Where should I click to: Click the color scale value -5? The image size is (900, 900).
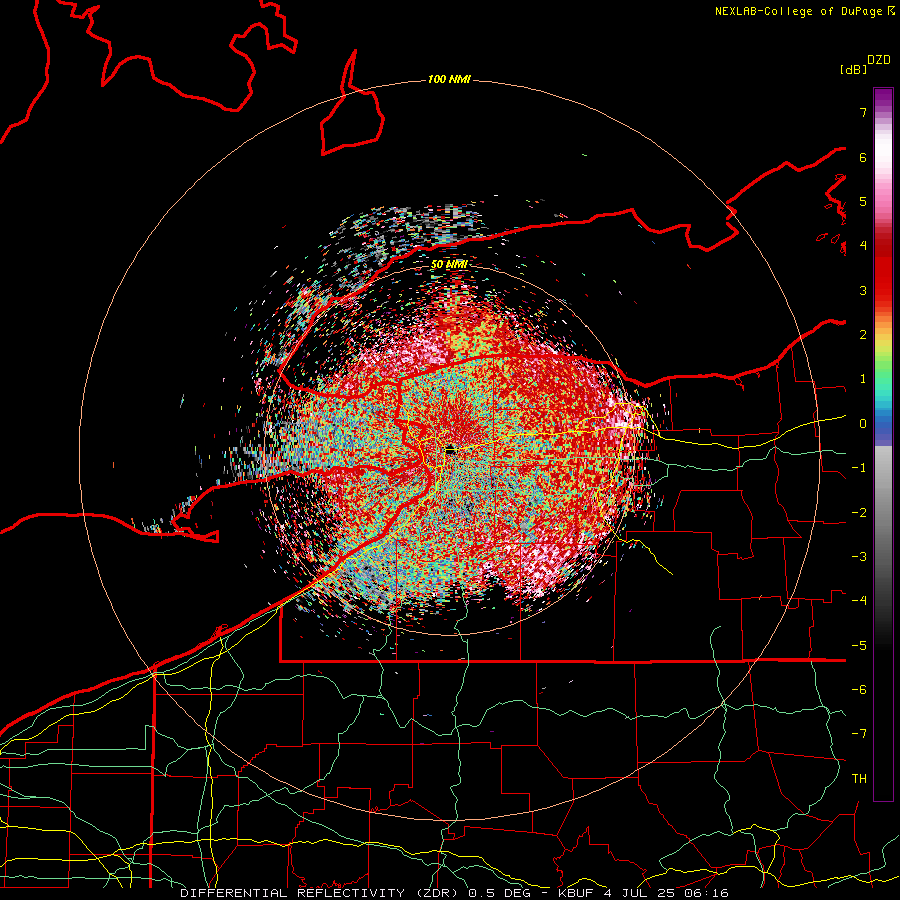(x=859, y=646)
